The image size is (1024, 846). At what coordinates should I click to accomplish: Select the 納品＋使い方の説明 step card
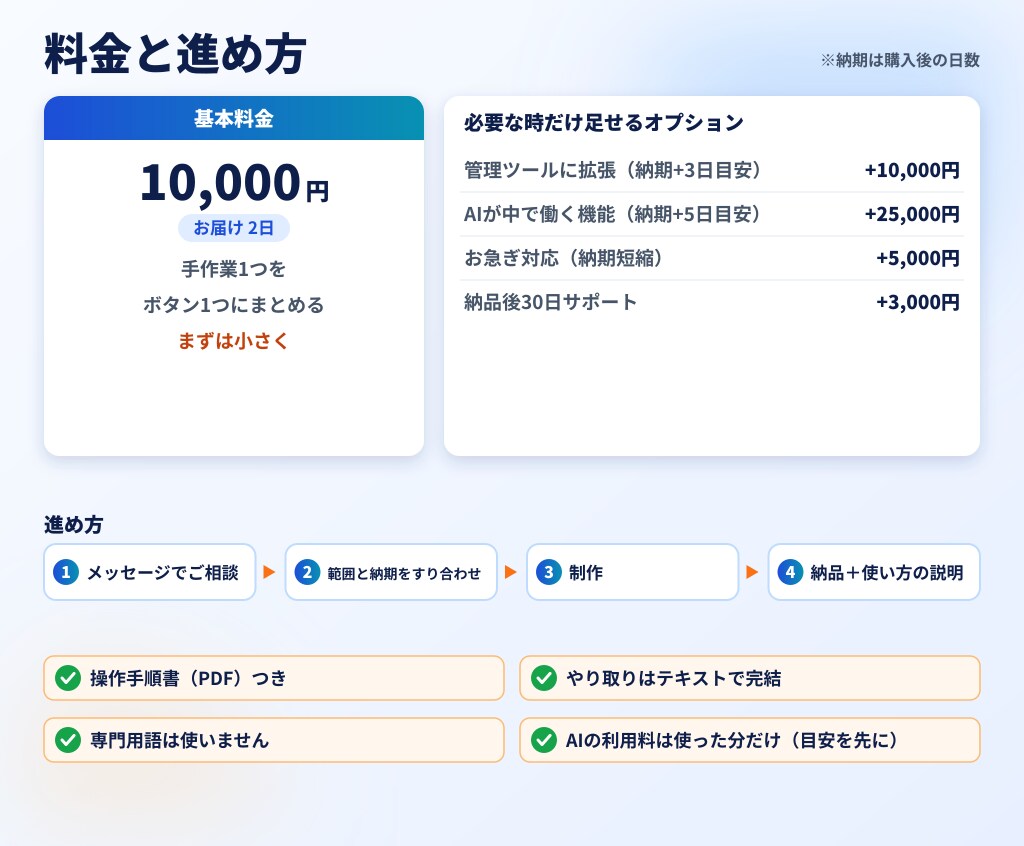(874, 572)
